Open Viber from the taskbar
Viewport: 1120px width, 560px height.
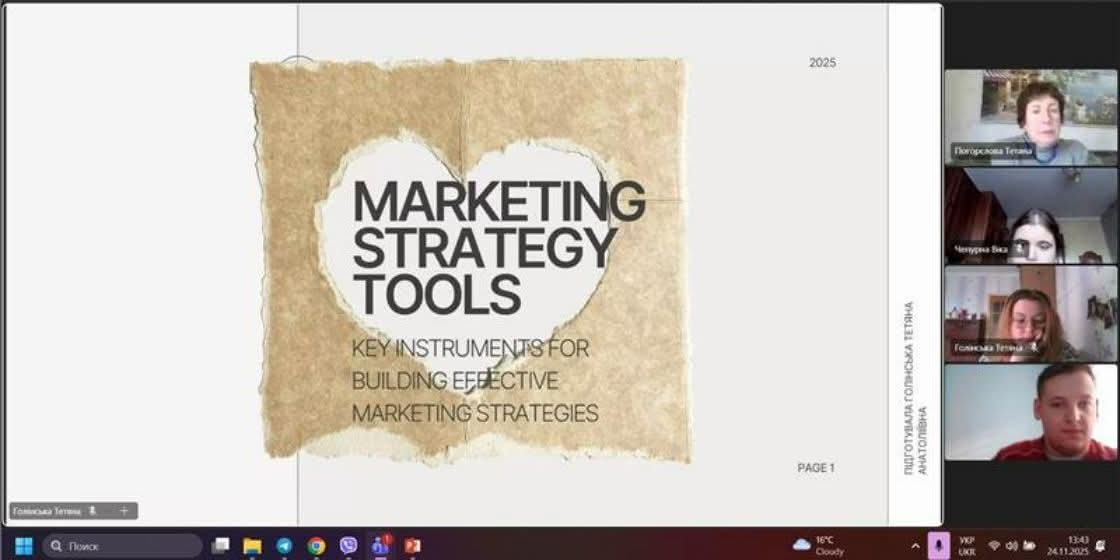(348, 546)
